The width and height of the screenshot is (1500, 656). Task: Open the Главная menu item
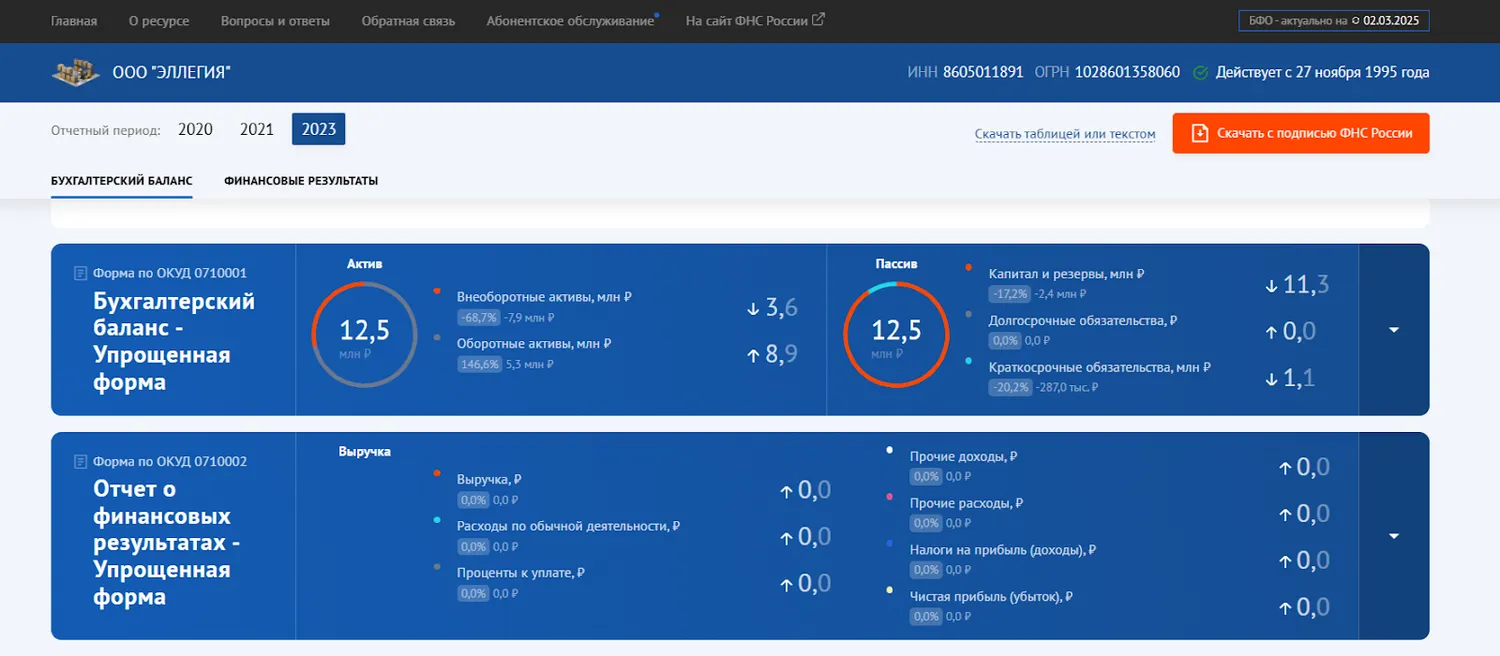pyautogui.click(x=74, y=21)
